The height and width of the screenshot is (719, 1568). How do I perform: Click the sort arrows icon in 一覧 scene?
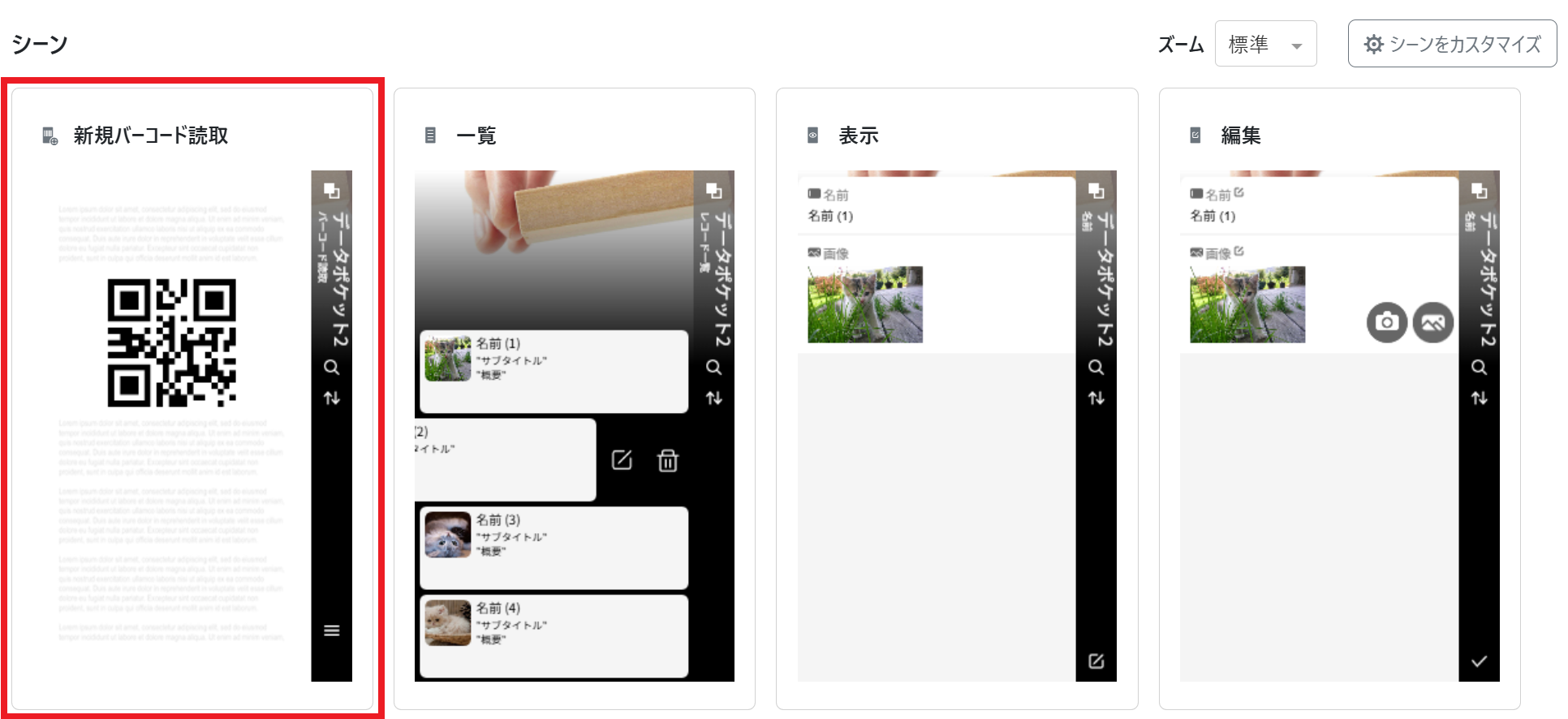click(714, 398)
